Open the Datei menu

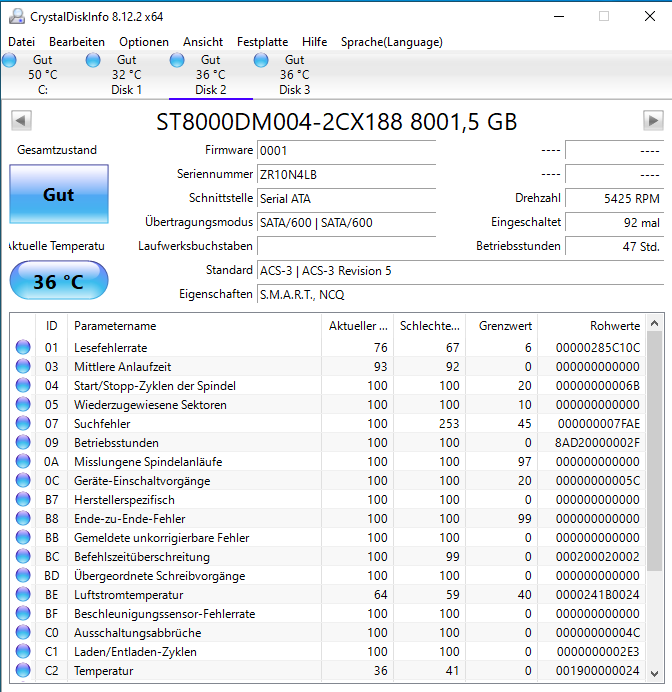click(x=22, y=42)
